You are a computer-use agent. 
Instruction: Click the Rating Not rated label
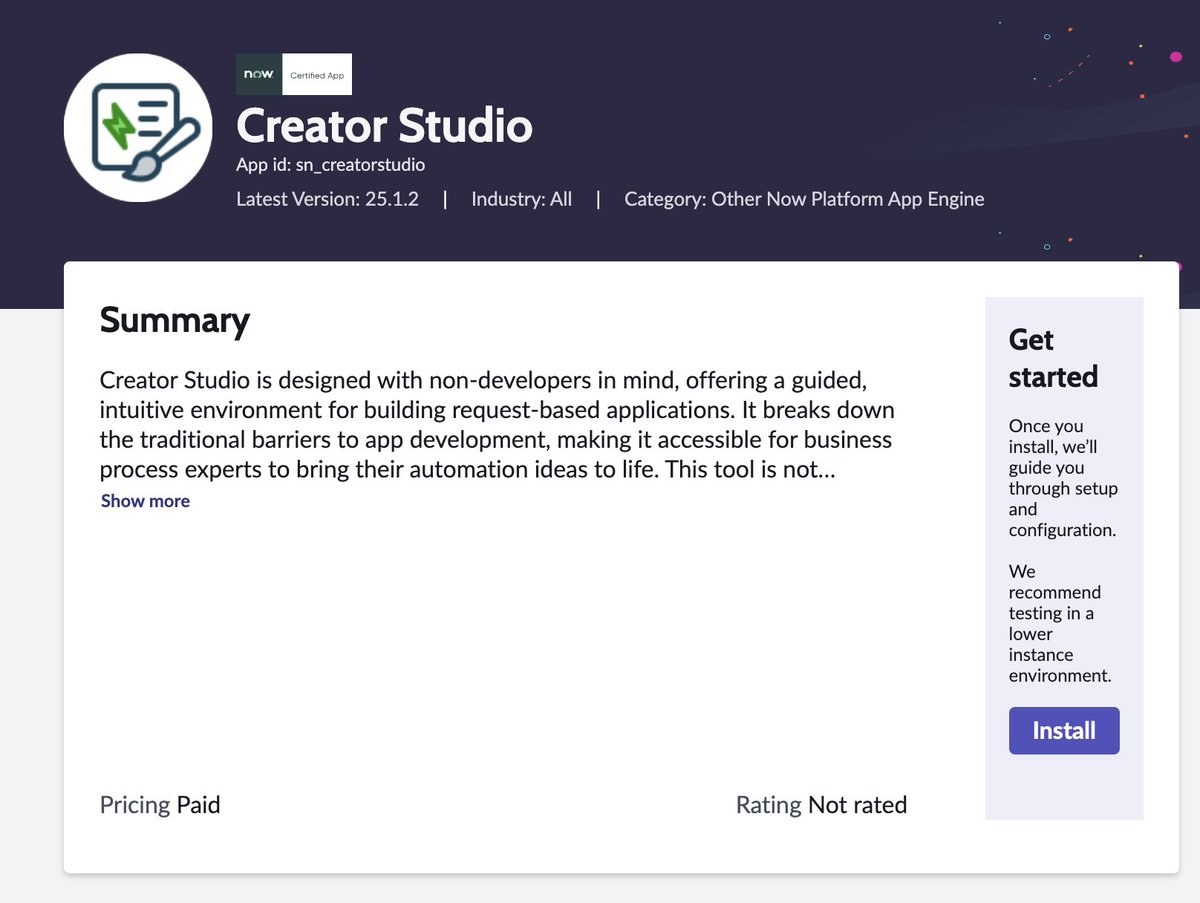821,805
